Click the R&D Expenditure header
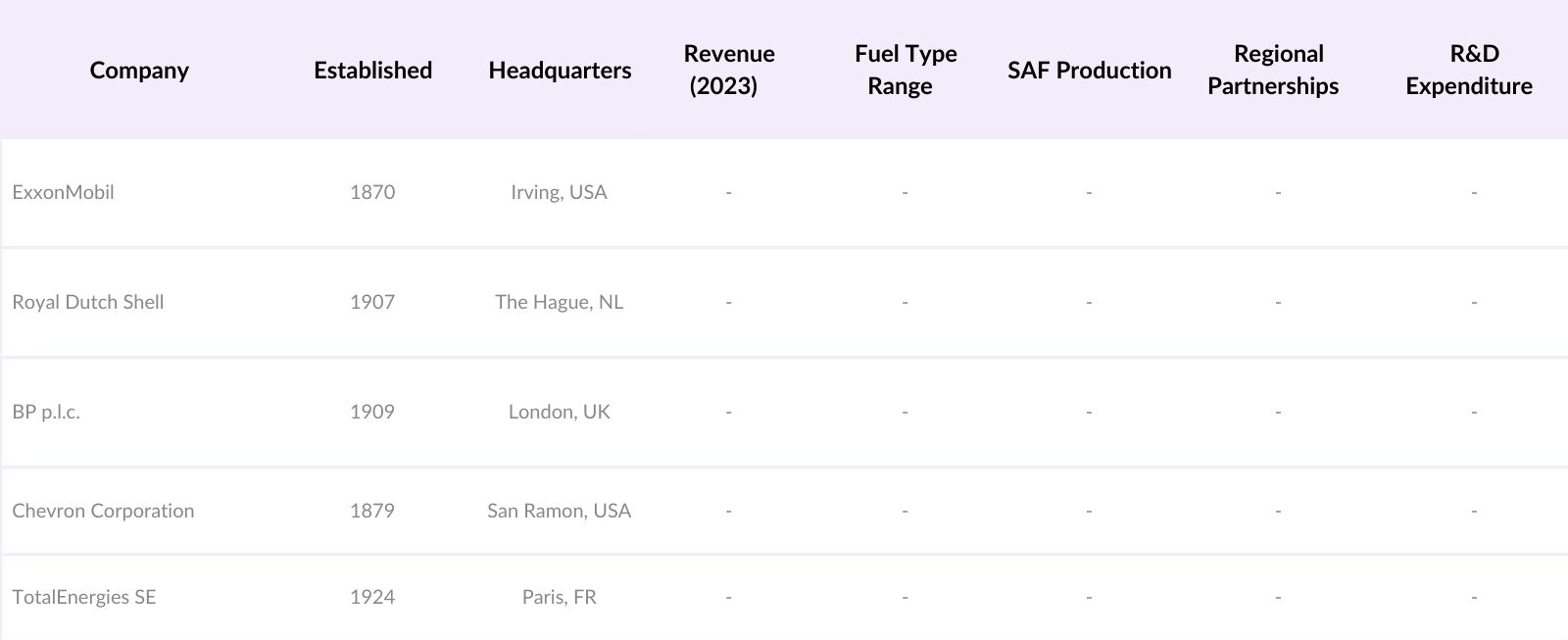The image size is (1568, 640). (x=1472, y=70)
